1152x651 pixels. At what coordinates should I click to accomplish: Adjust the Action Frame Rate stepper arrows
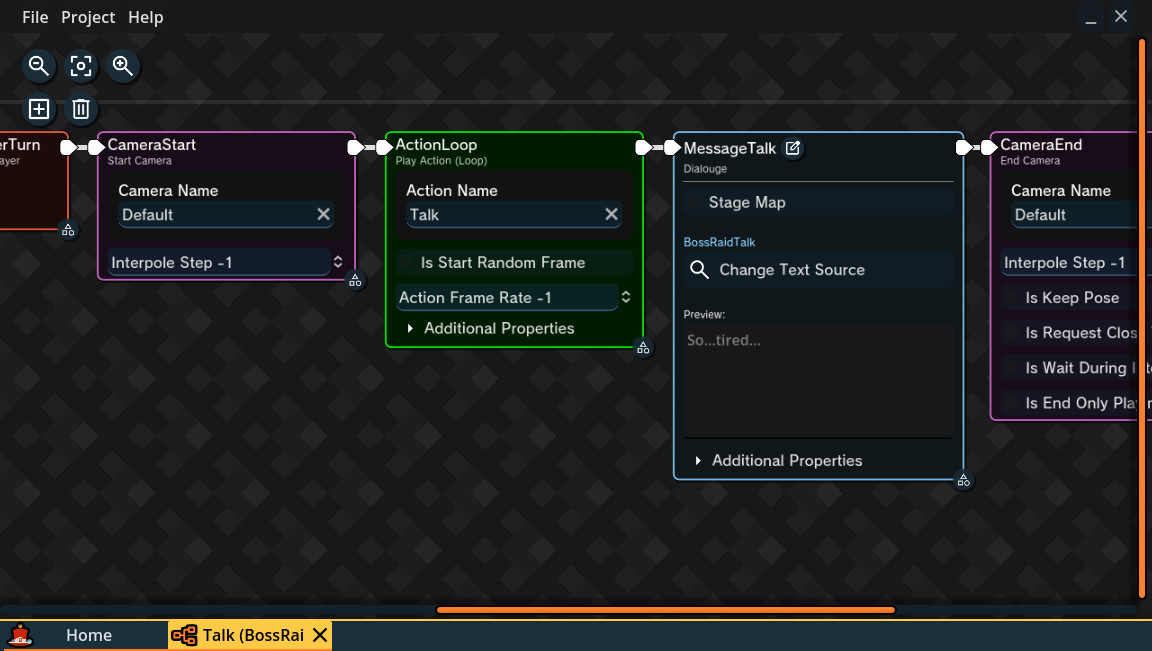pos(626,297)
